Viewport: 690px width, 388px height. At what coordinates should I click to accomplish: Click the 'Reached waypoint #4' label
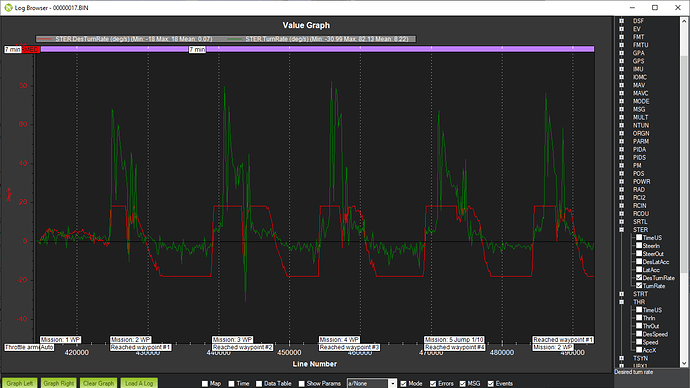pos(455,348)
